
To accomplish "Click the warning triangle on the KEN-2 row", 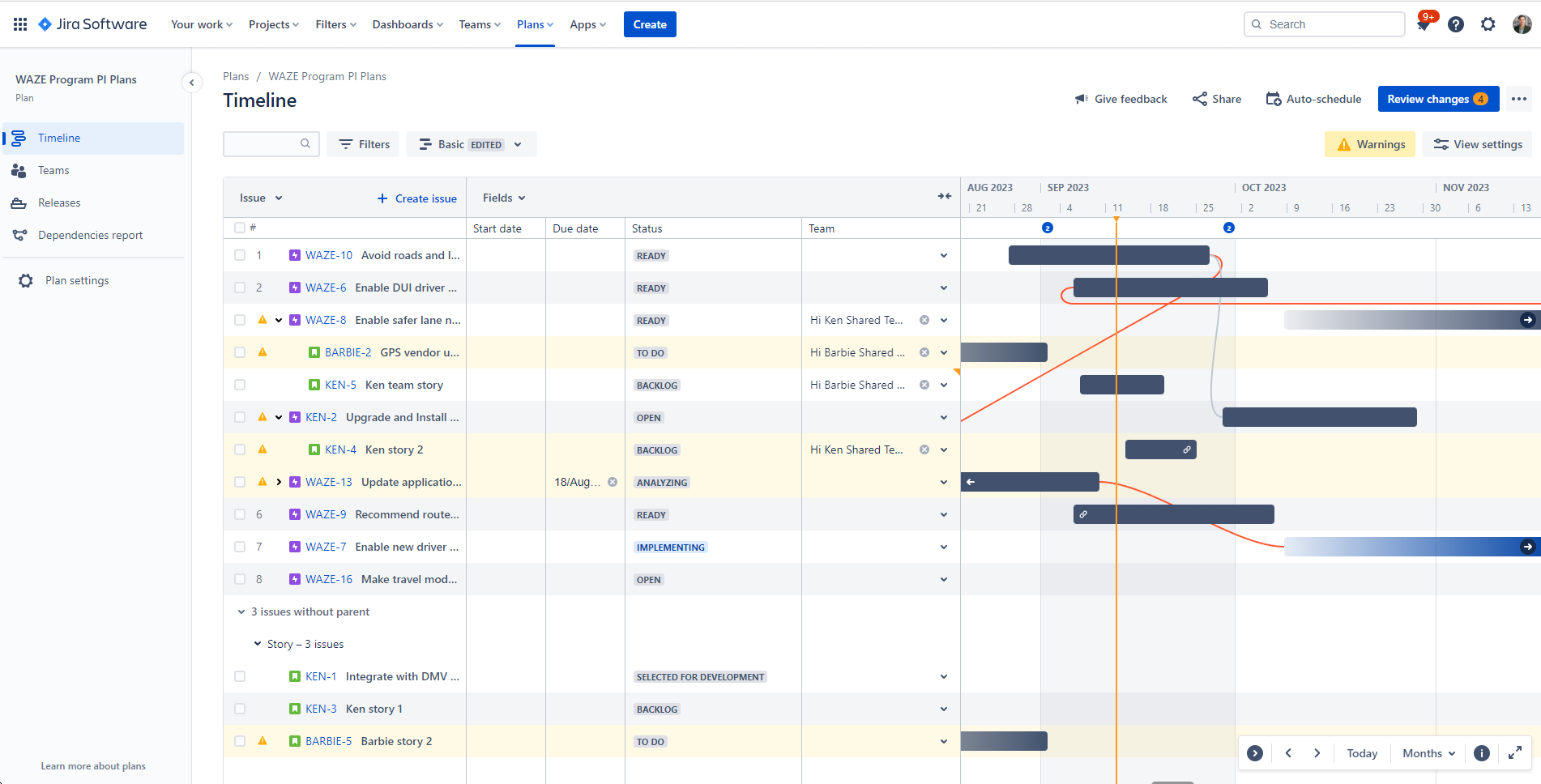I will point(263,417).
